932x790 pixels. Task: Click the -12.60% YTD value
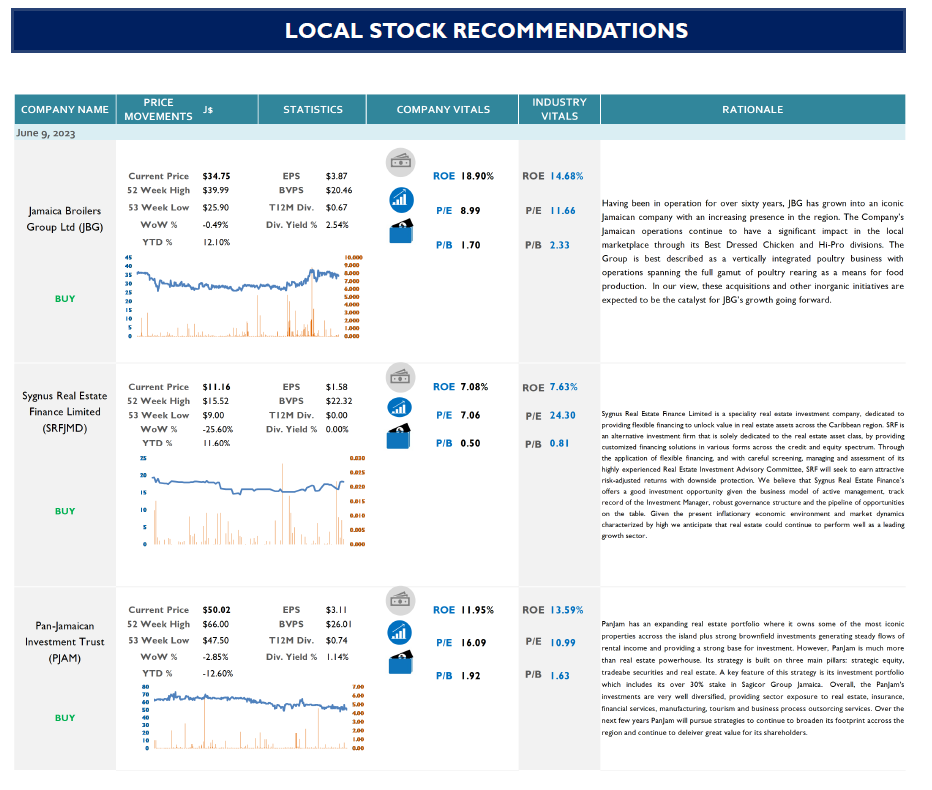[218, 673]
